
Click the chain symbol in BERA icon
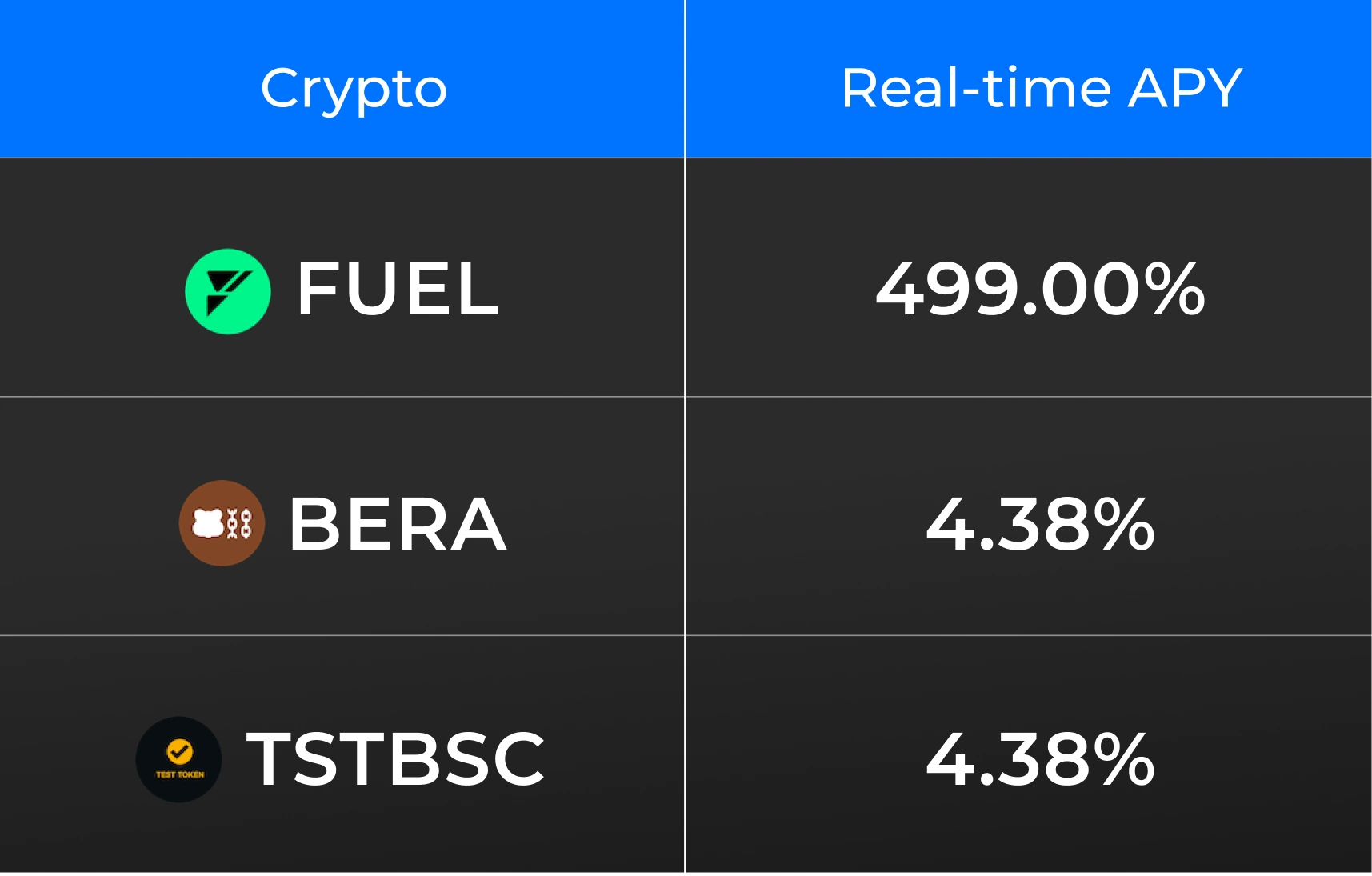(239, 524)
